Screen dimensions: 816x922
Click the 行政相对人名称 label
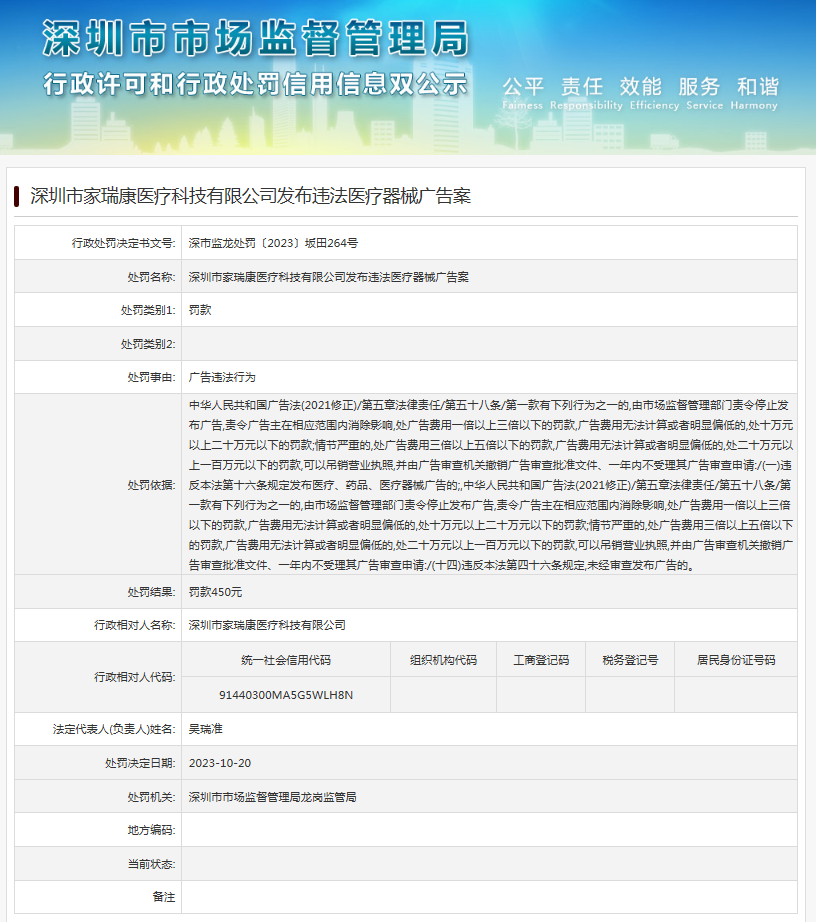coord(135,625)
